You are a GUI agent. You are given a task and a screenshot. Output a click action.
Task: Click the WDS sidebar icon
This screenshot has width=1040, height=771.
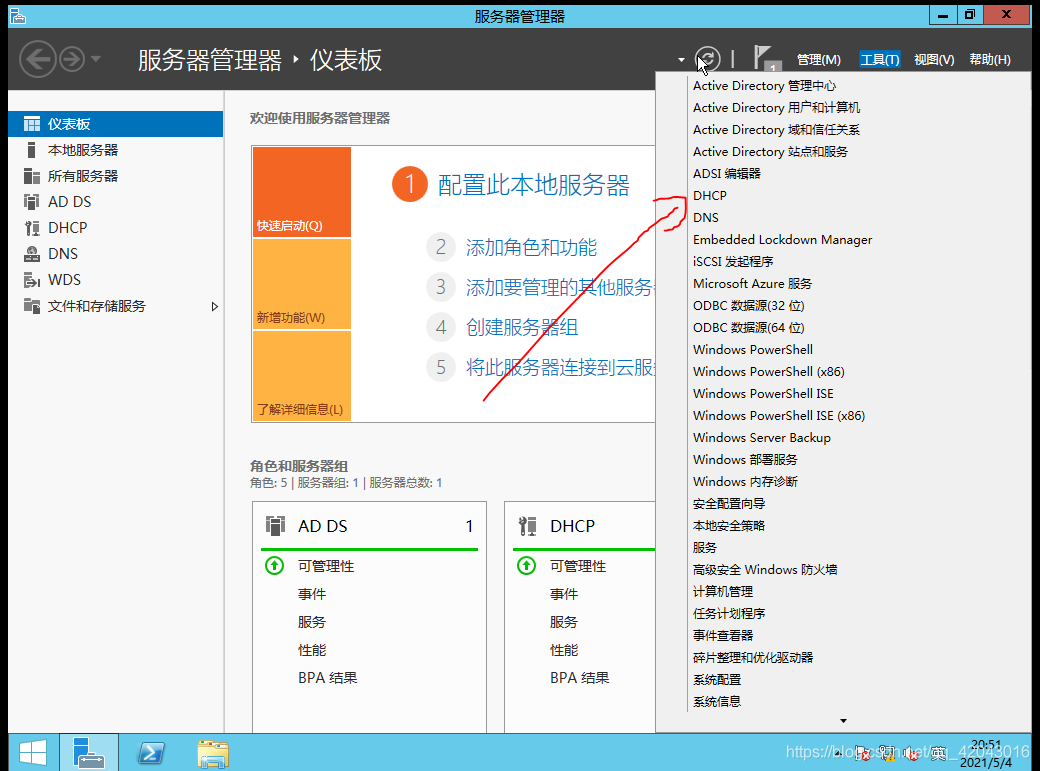point(31,279)
